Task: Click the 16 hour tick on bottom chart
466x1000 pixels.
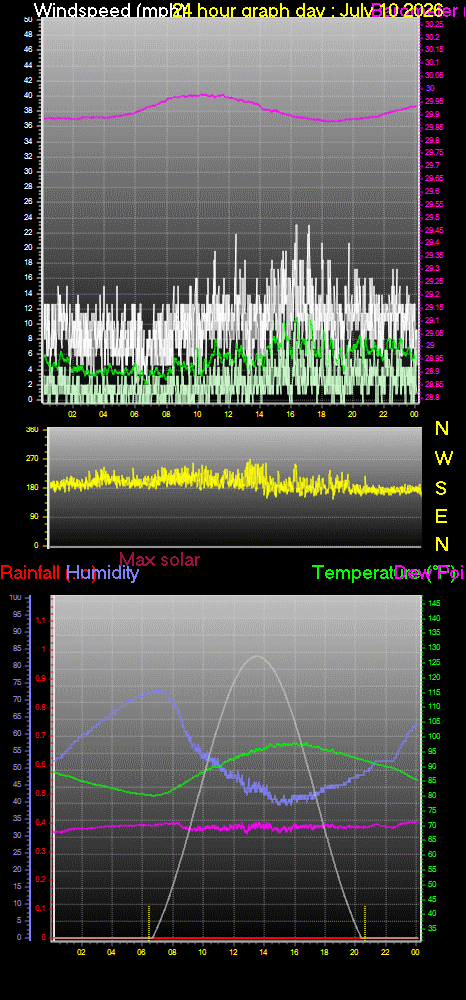Action: coord(294,952)
